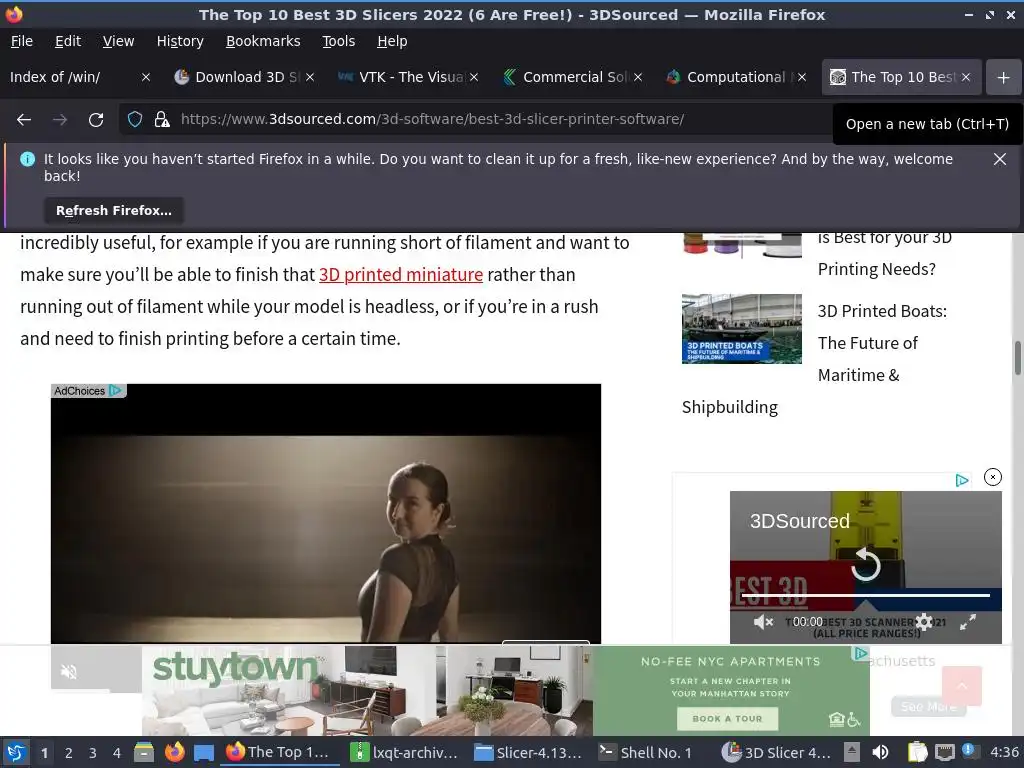Open the Edit menu
Viewport: 1024px width, 768px height.
point(68,41)
